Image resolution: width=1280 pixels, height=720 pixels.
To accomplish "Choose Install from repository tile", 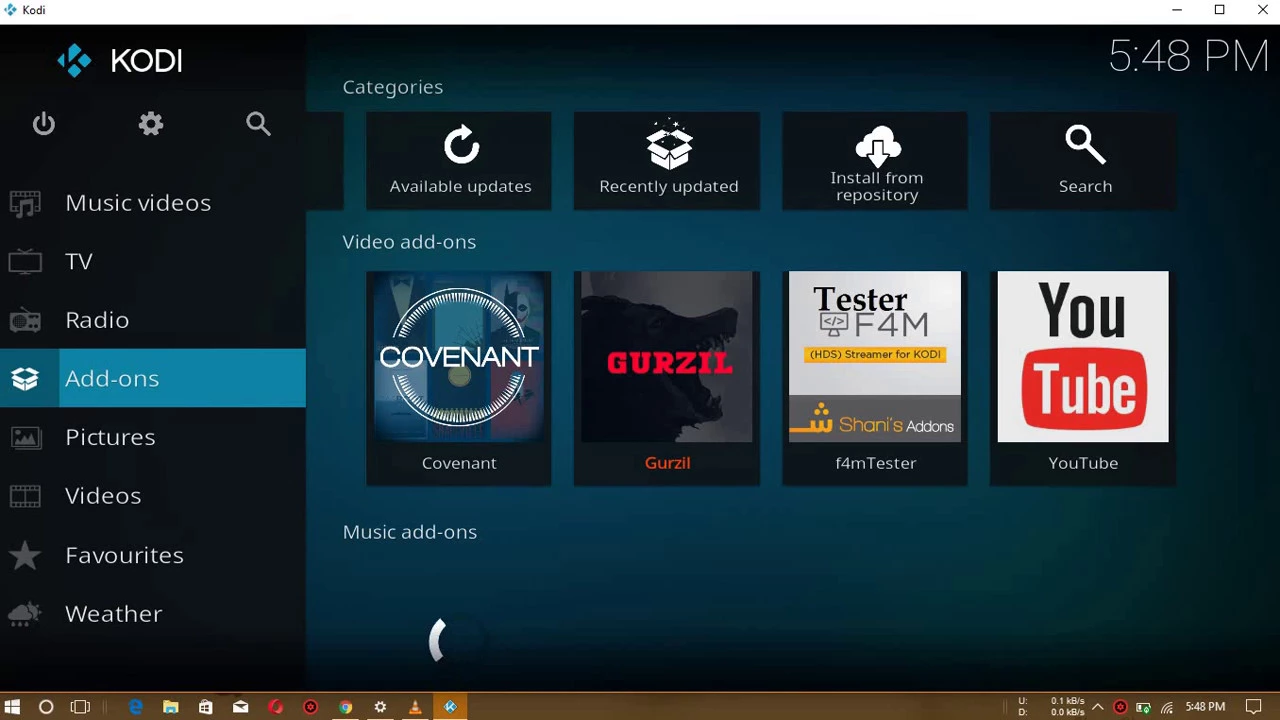I will coord(875,160).
